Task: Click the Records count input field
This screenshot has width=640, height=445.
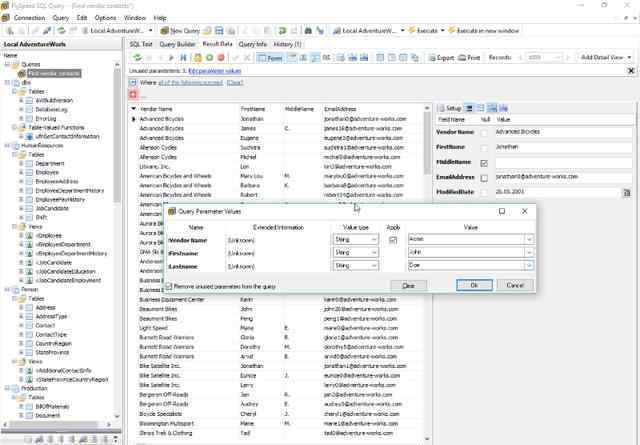Action: [x=544, y=58]
